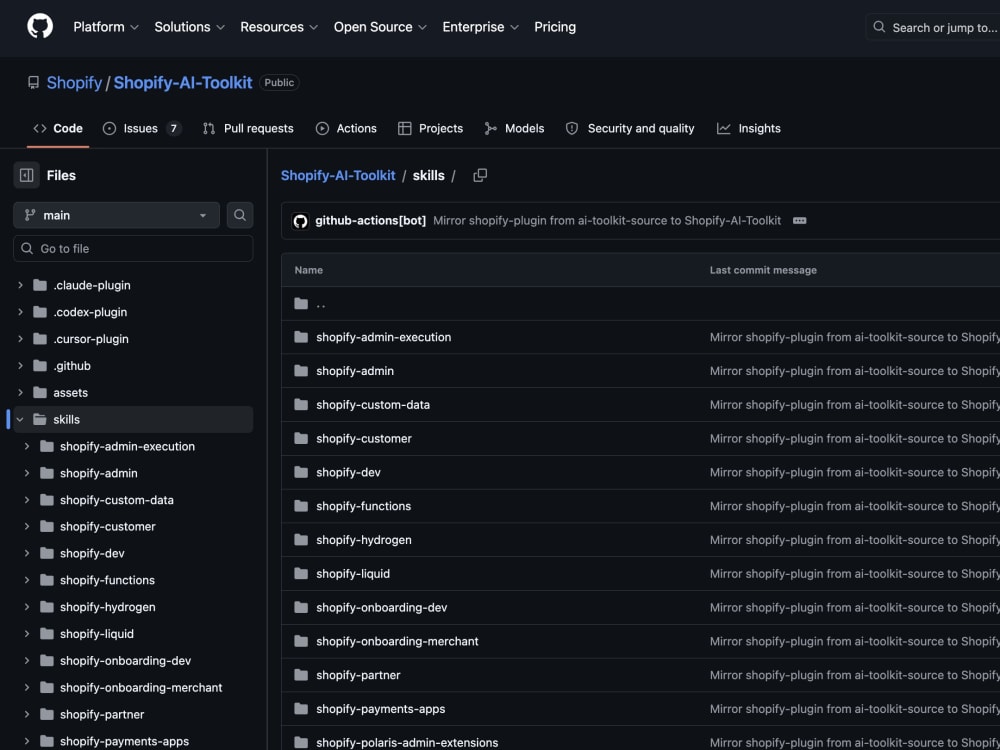Click the Search or jump to field

coord(933,27)
